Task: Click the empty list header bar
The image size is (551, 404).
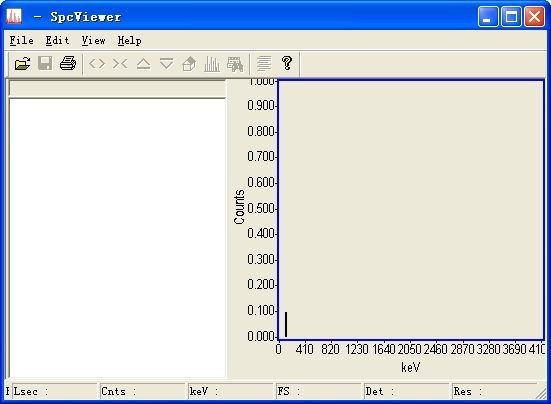Action: coord(117,89)
